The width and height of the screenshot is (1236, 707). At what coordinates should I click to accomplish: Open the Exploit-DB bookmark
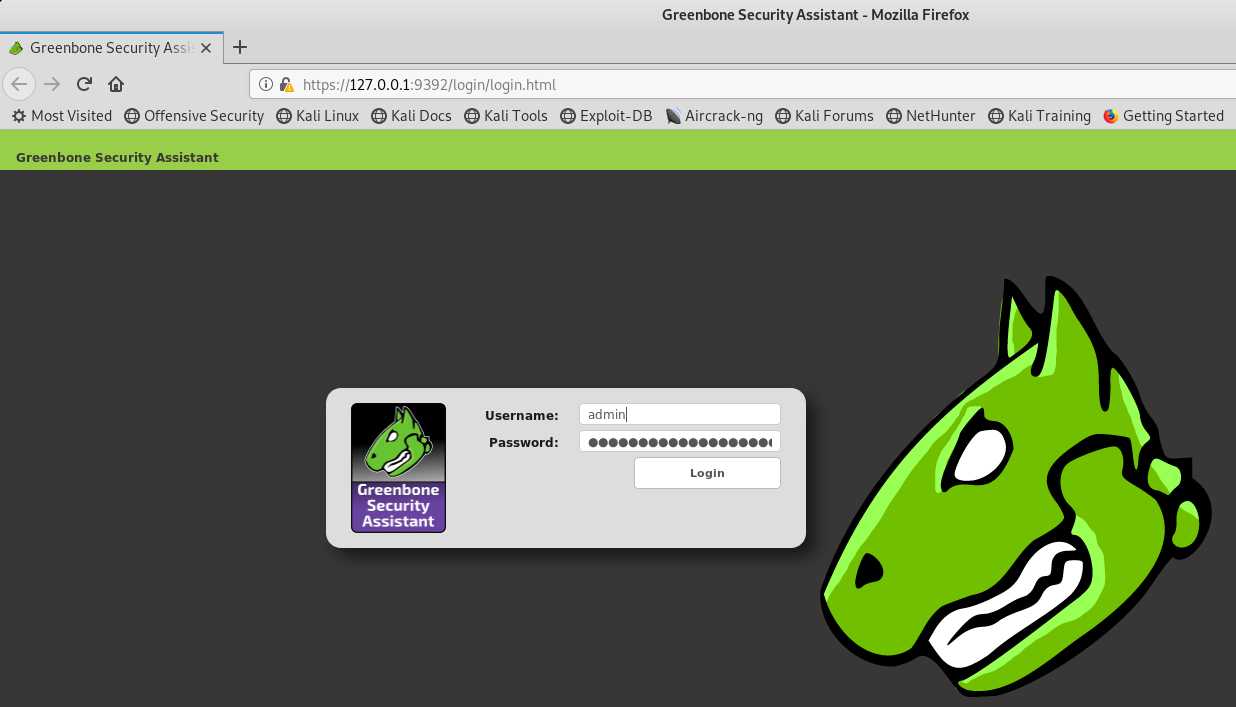click(x=606, y=116)
